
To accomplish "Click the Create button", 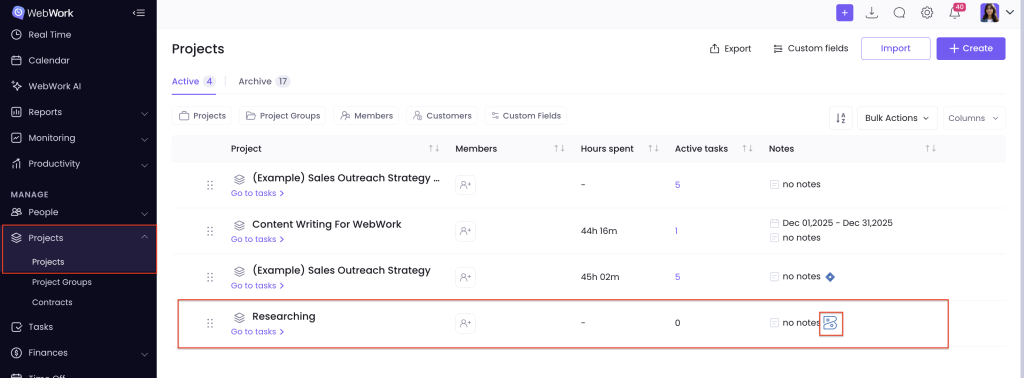I will (970, 48).
